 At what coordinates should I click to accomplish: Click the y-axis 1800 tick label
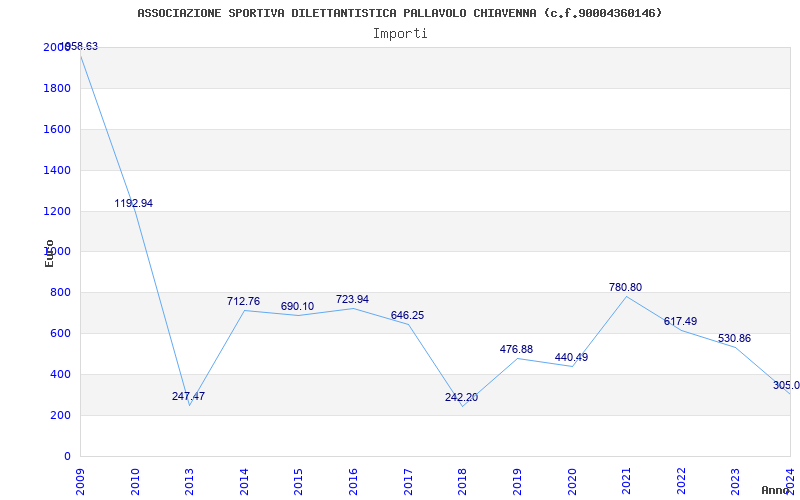[x=57, y=88]
